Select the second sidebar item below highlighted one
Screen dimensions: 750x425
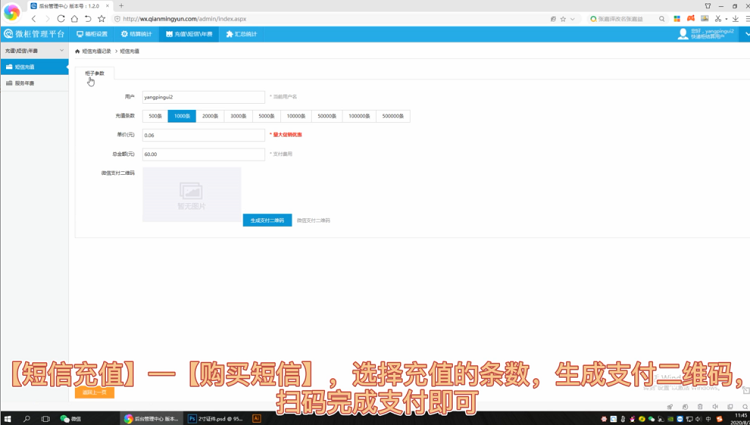34,83
